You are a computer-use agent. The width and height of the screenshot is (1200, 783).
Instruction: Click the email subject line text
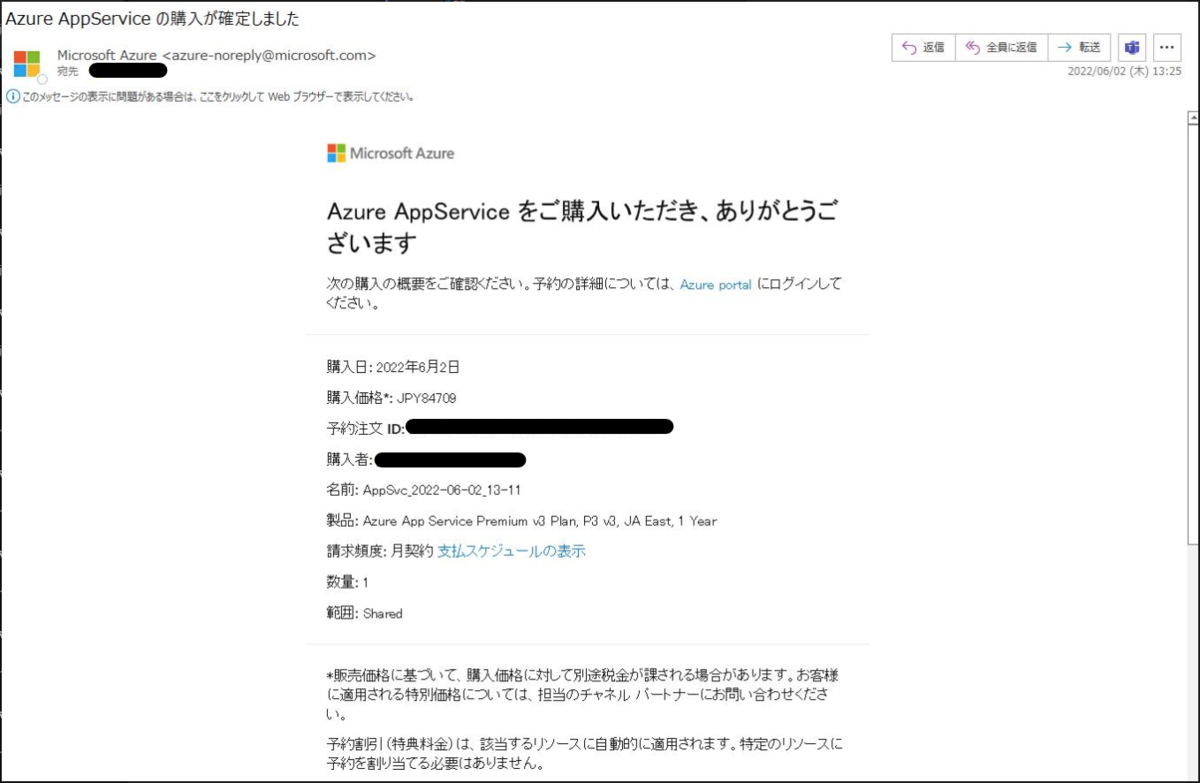152,18
